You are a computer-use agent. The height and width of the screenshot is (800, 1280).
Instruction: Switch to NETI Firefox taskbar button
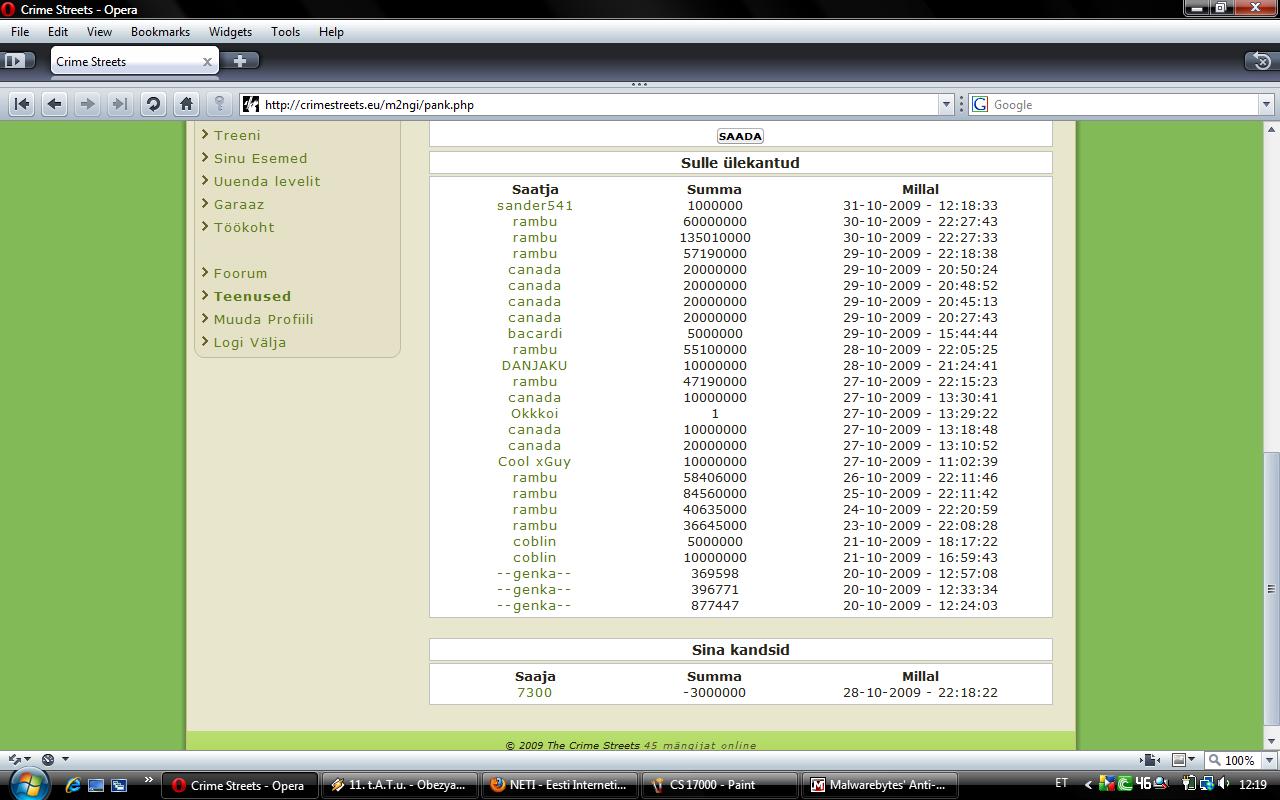(560, 785)
